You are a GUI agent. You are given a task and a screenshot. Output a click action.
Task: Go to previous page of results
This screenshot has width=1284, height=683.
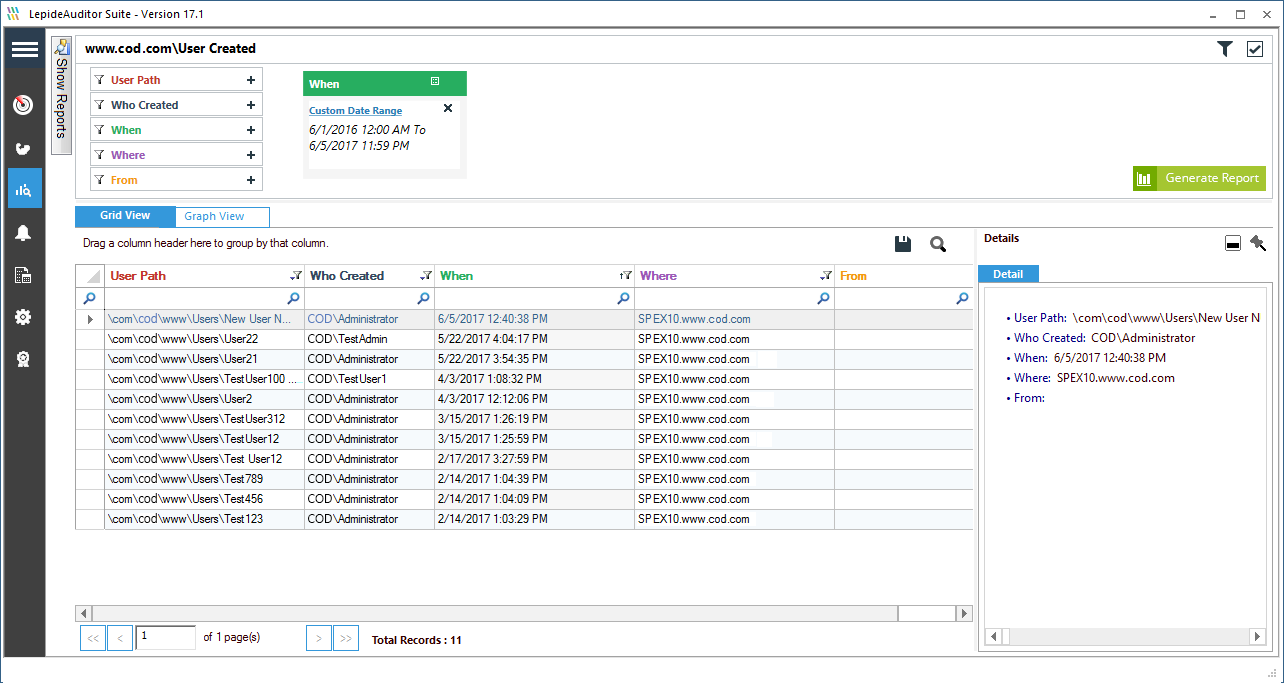pyautogui.click(x=120, y=638)
